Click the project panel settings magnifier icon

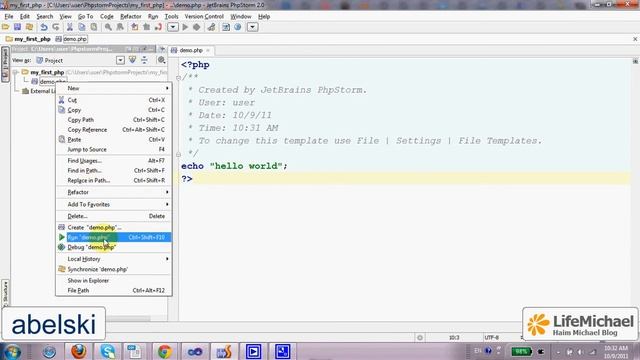[162, 60]
